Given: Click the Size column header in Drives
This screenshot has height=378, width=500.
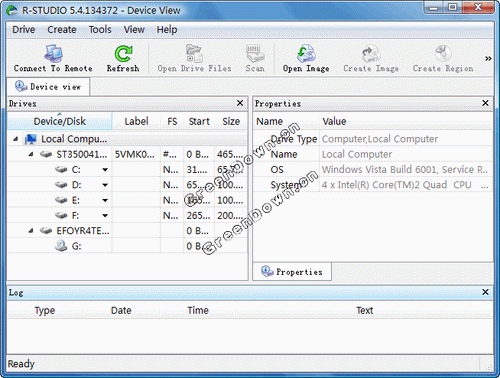Looking at the screenshot, I should coord(231,121).
